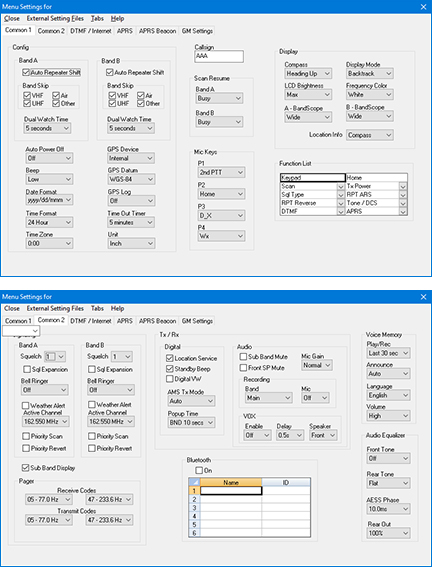Click the Close menu in upper window
This screenshot has height=567, width=432.
click(12, 18)
